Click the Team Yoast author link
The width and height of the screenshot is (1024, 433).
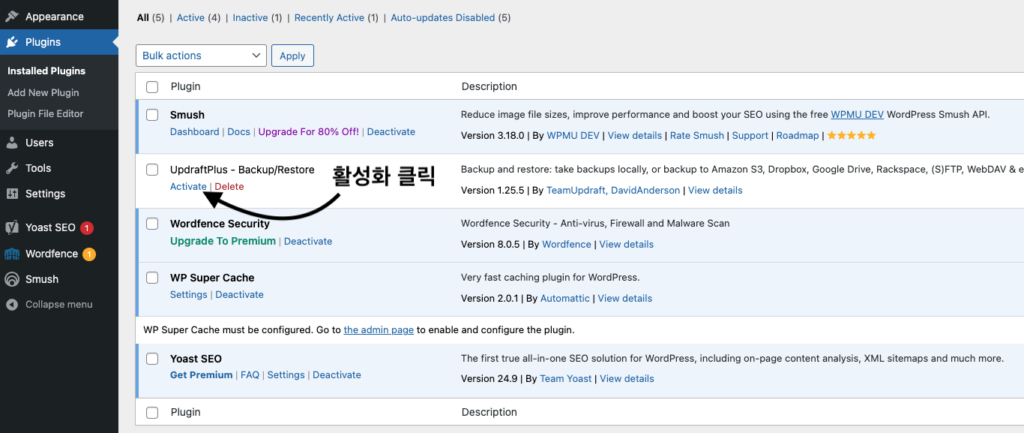[x=566, y=378]
